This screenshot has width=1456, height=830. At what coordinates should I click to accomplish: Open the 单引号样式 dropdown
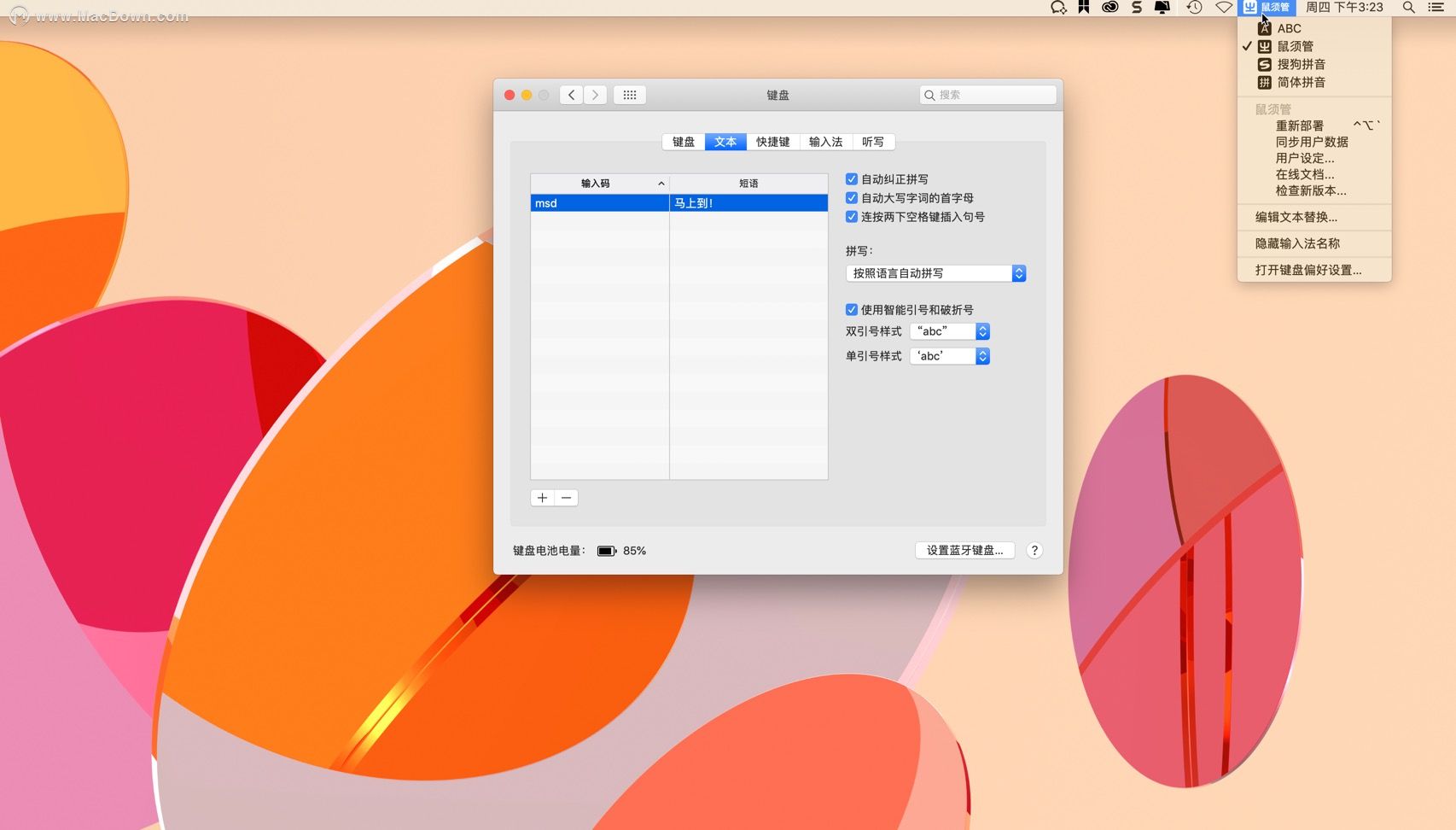950,356
